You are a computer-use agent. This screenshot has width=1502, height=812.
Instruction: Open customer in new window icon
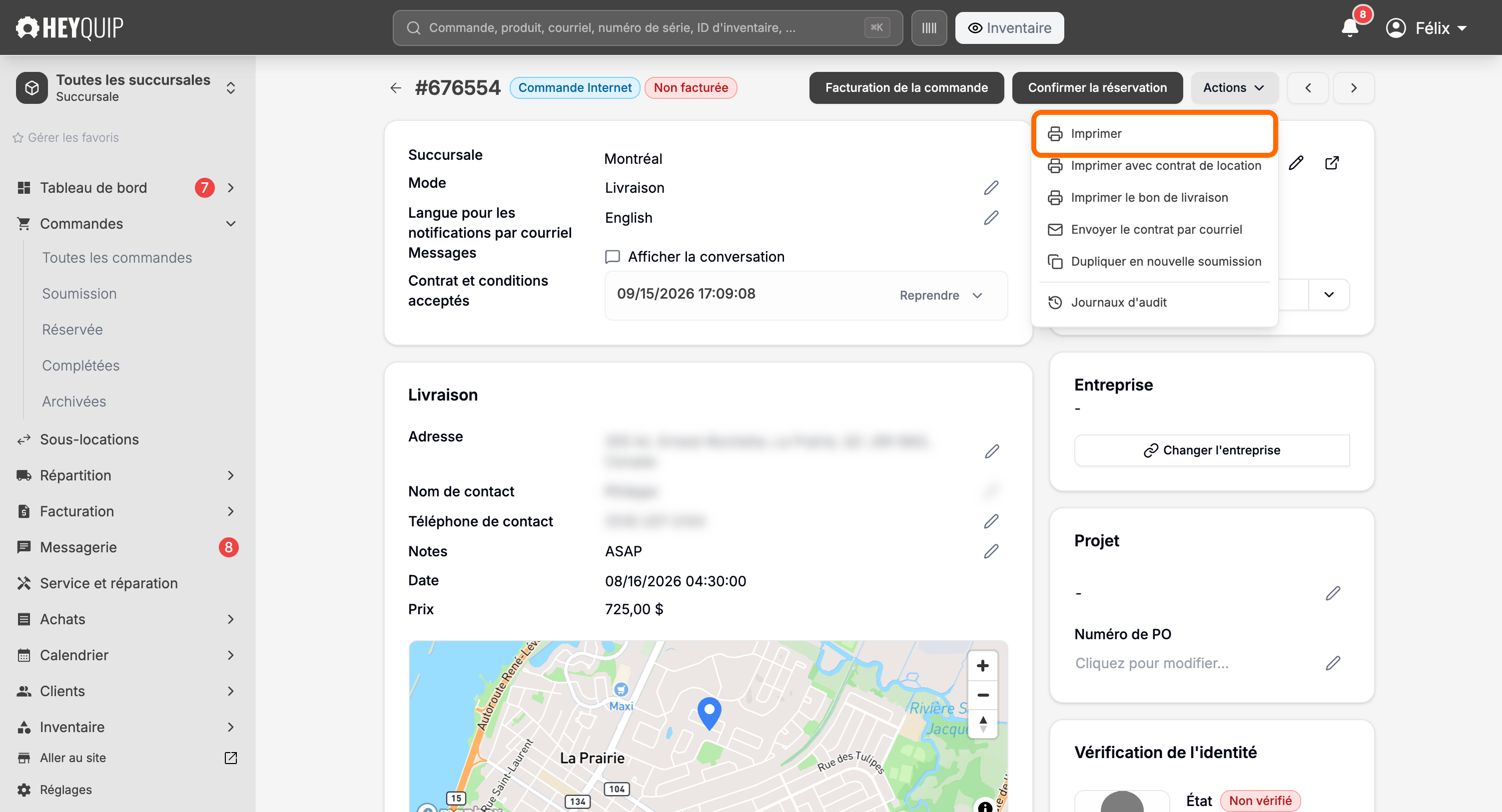coord(1332,163)
